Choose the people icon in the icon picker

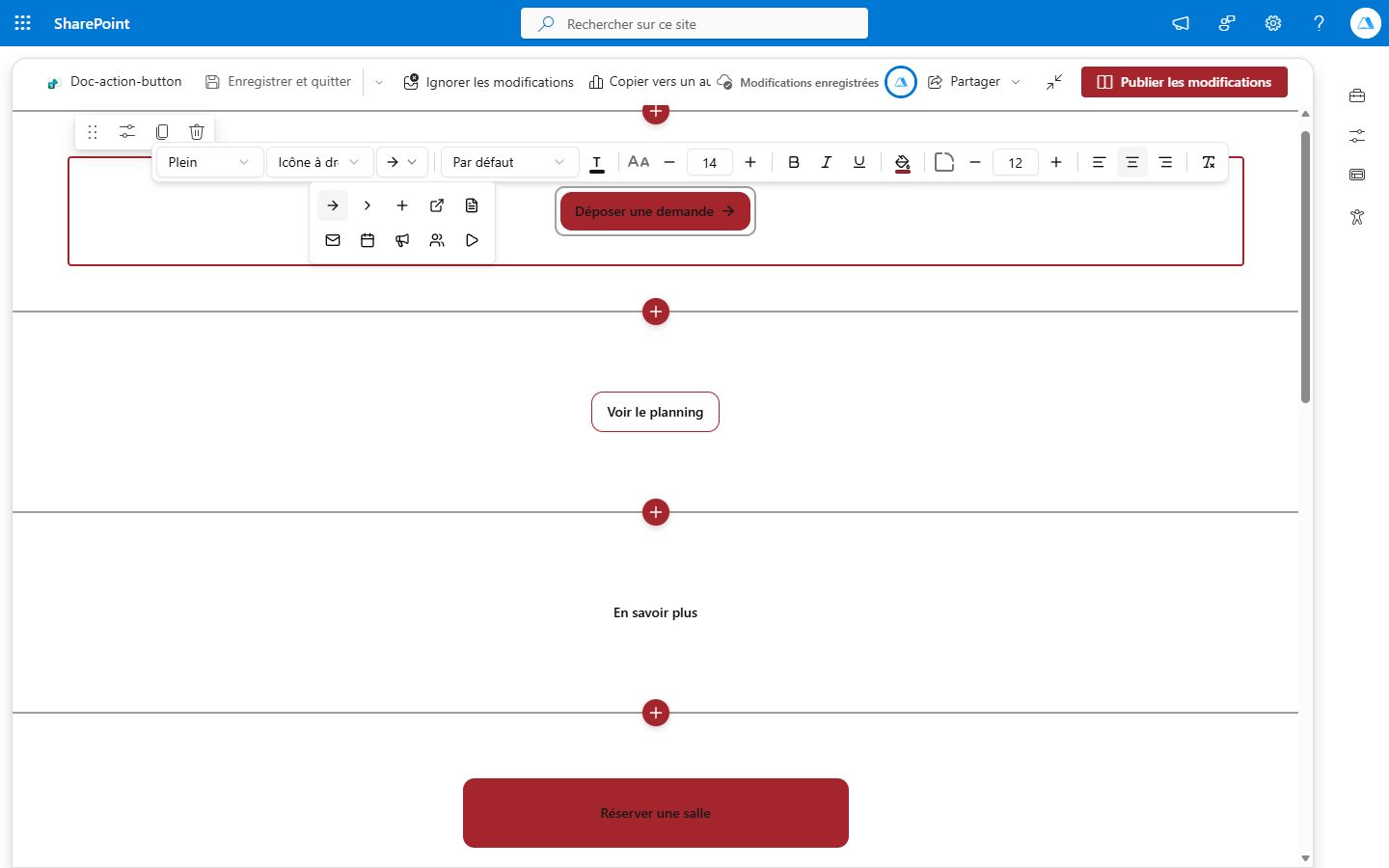437,240
